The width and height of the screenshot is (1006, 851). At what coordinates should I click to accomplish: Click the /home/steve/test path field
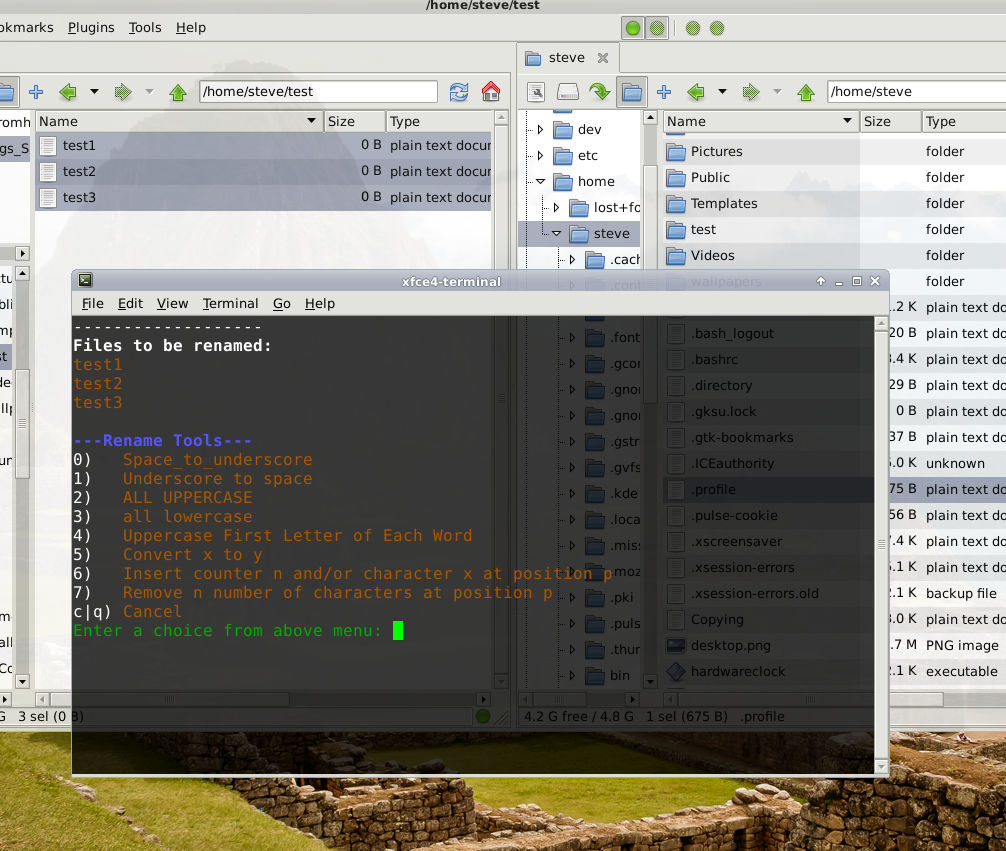[318, 92]
